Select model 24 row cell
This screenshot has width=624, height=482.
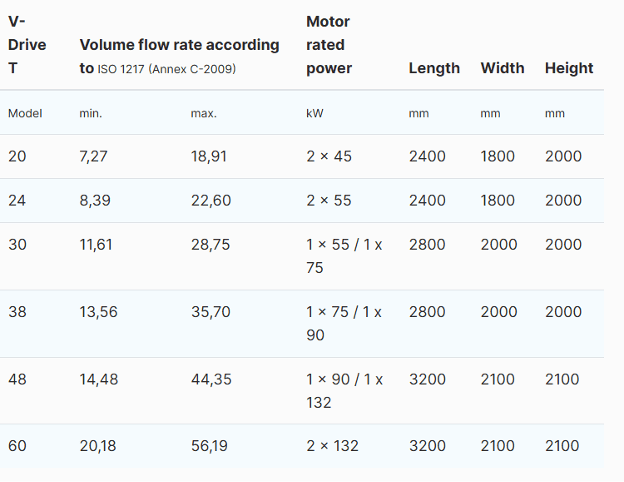[18, 200]
